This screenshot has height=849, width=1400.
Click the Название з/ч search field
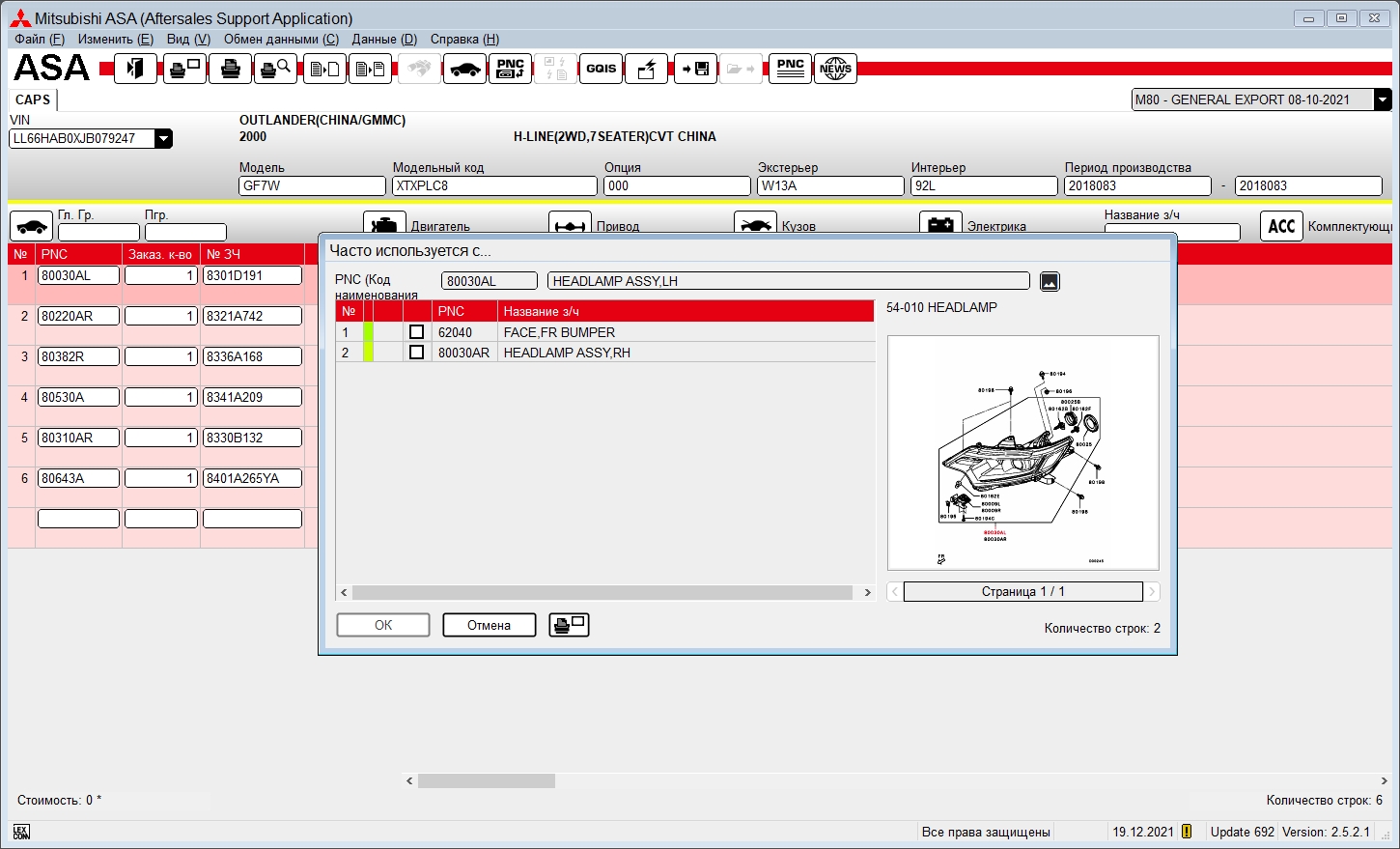[x=1172, y=232]
